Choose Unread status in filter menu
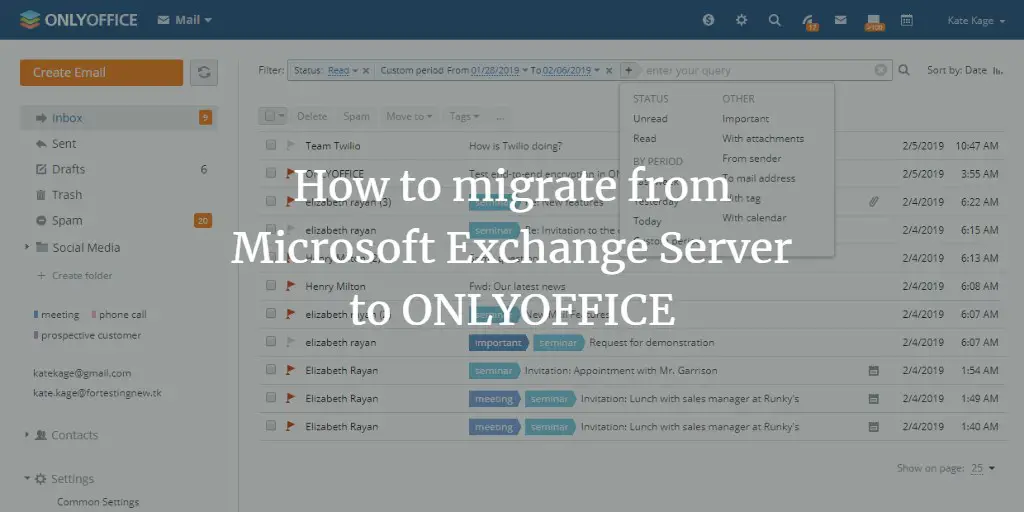Viewport: 1024px width, 512px height. [x=650, y=119]
